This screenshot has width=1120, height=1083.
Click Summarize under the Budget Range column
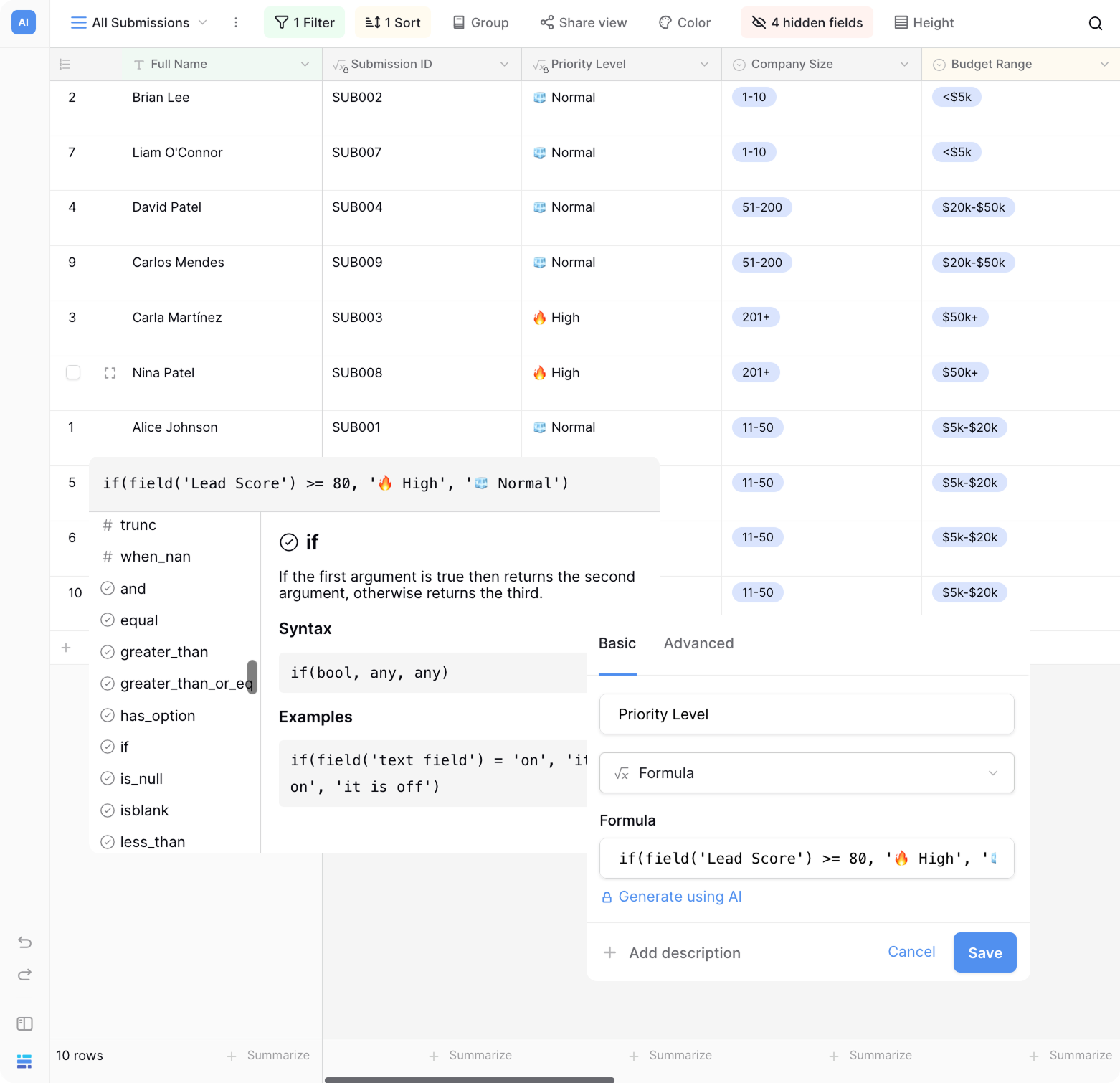(x=1081, y=1055)
